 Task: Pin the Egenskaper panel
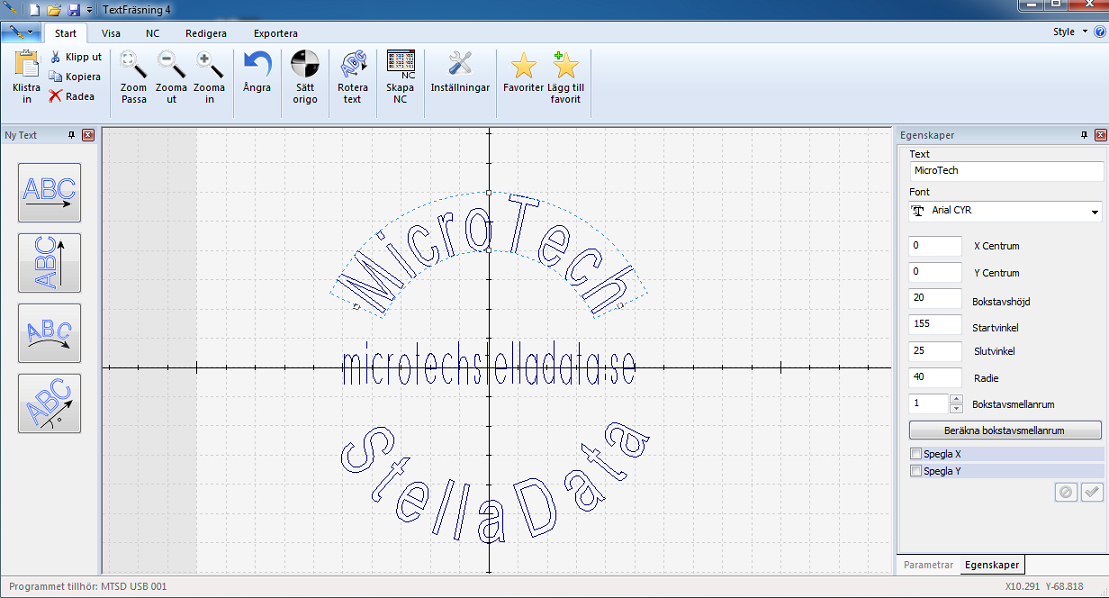(1084, 135)
